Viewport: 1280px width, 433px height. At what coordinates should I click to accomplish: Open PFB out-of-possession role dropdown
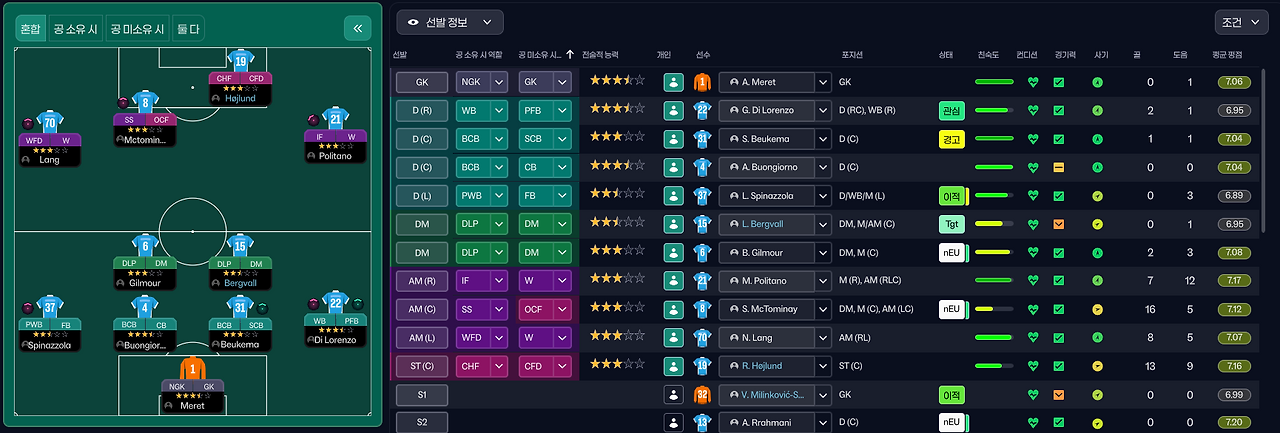[545, 110]
